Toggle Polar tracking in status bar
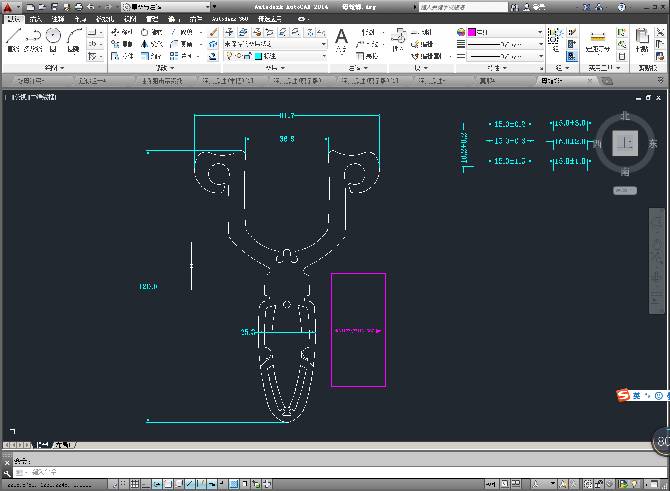This screenshot has height=491, width=670. (x=157, y=484)
